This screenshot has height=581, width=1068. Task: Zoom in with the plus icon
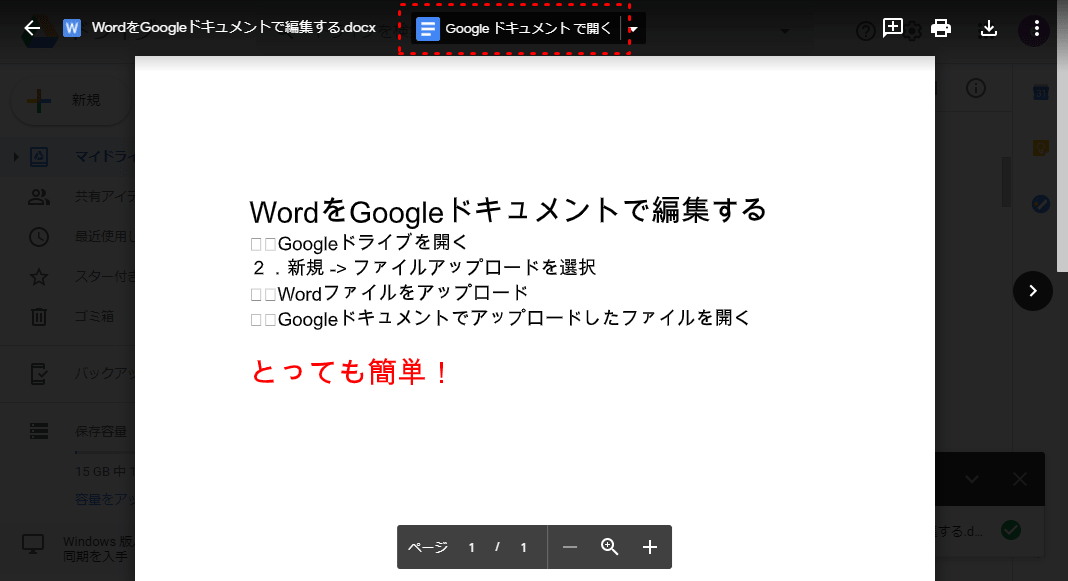pos(650,547)
